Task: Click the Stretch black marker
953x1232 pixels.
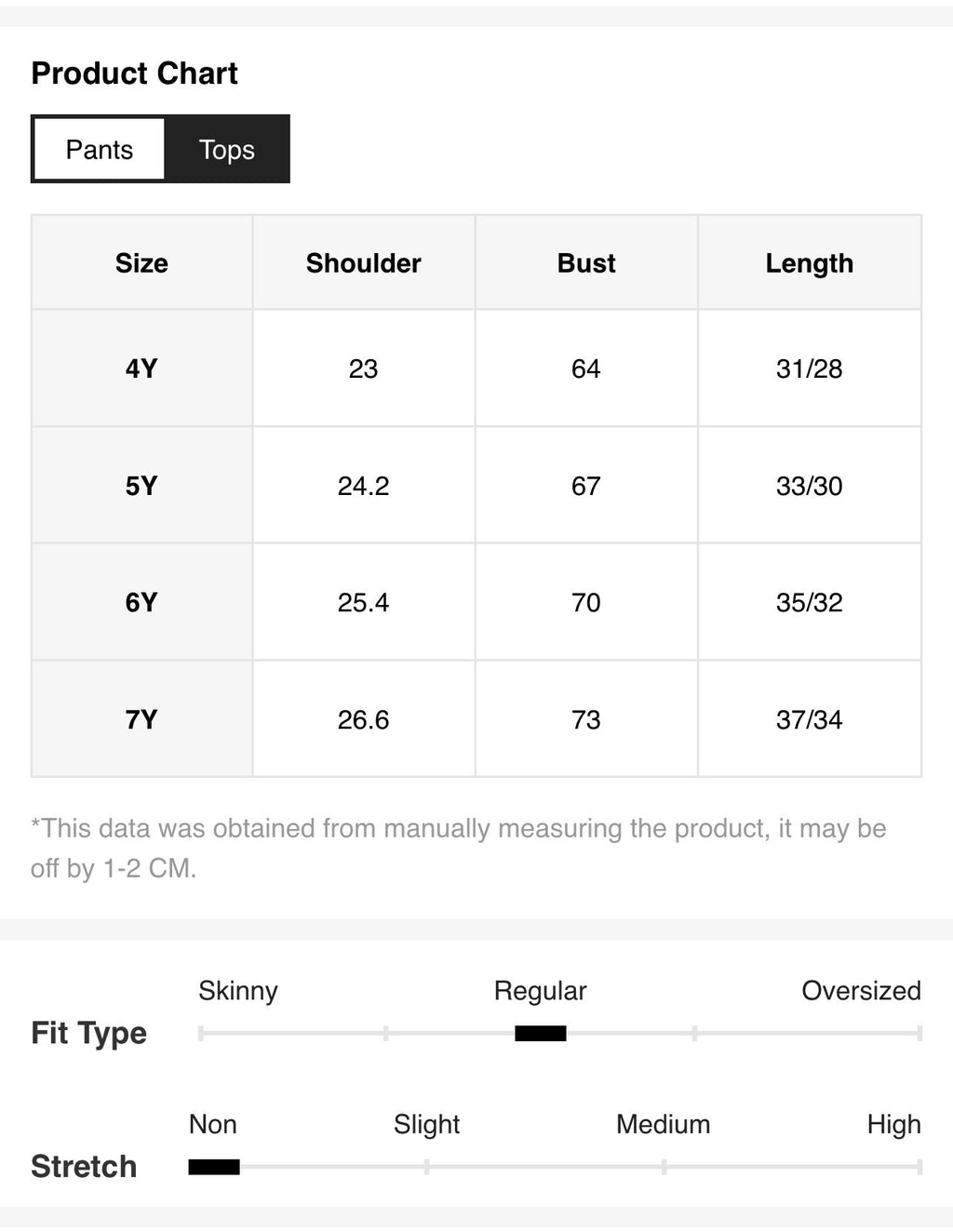Action: pos(214,1167)
